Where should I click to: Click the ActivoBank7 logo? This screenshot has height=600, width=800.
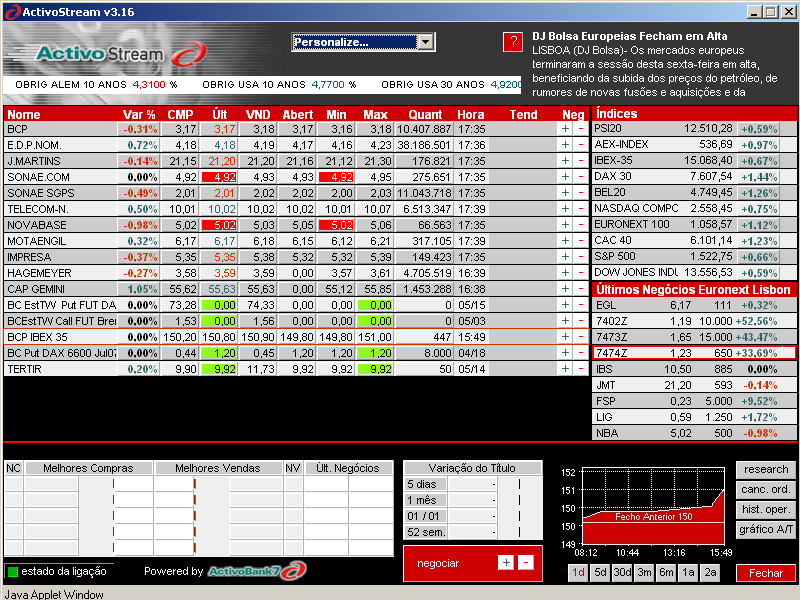[x=257, y=571]
